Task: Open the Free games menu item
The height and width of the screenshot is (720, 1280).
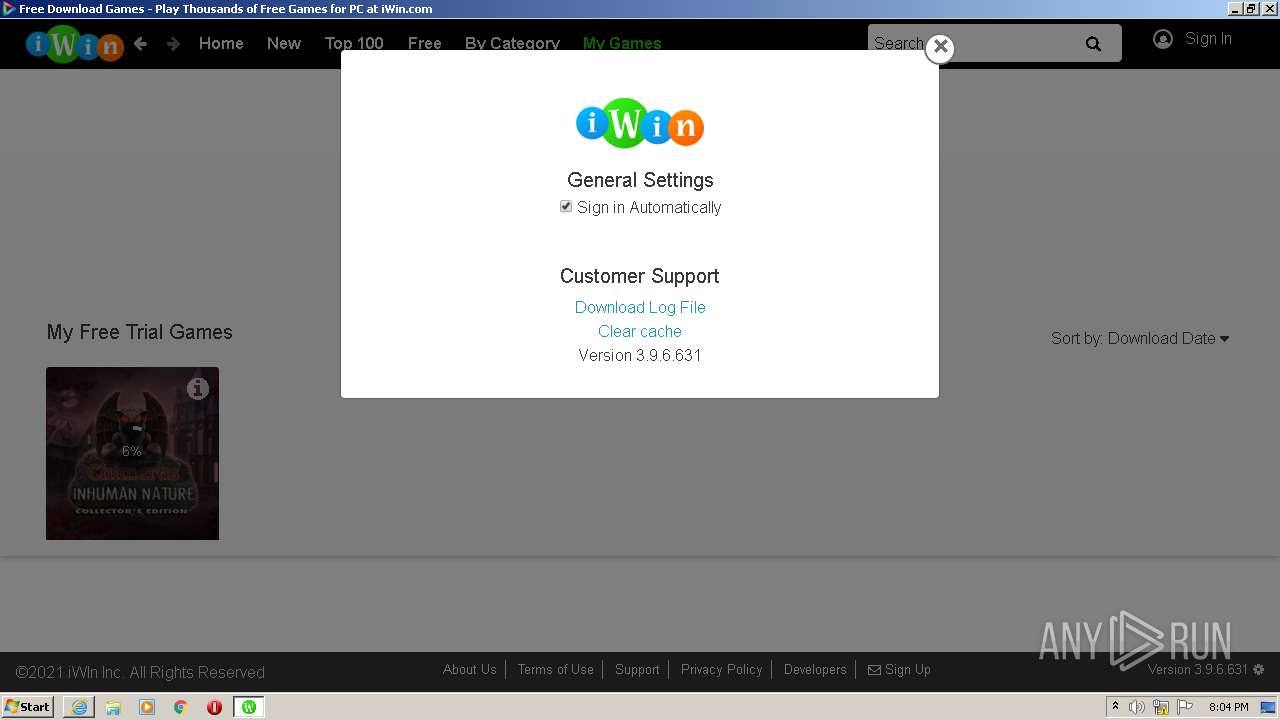Action: (425, 43)
